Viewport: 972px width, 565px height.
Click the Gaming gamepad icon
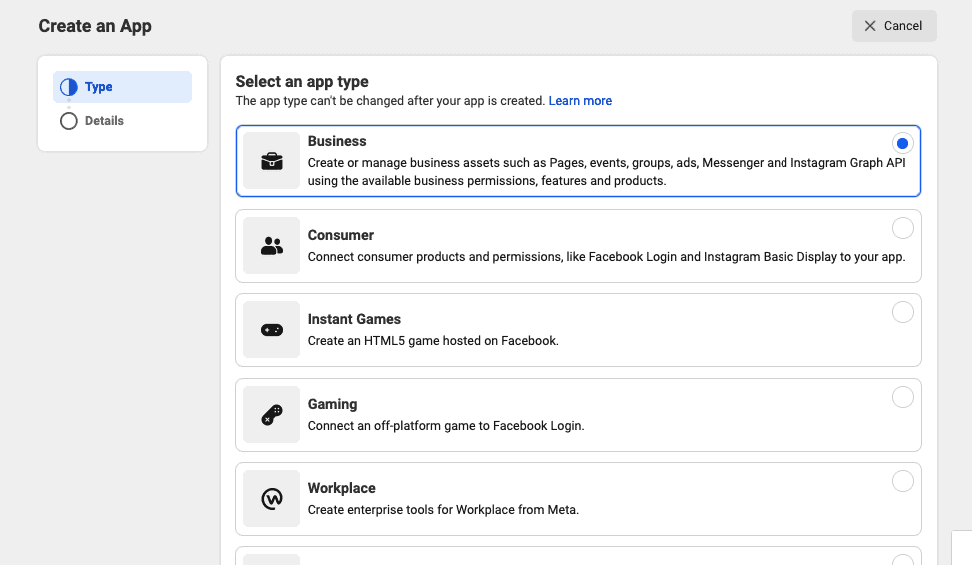(272, 415)
